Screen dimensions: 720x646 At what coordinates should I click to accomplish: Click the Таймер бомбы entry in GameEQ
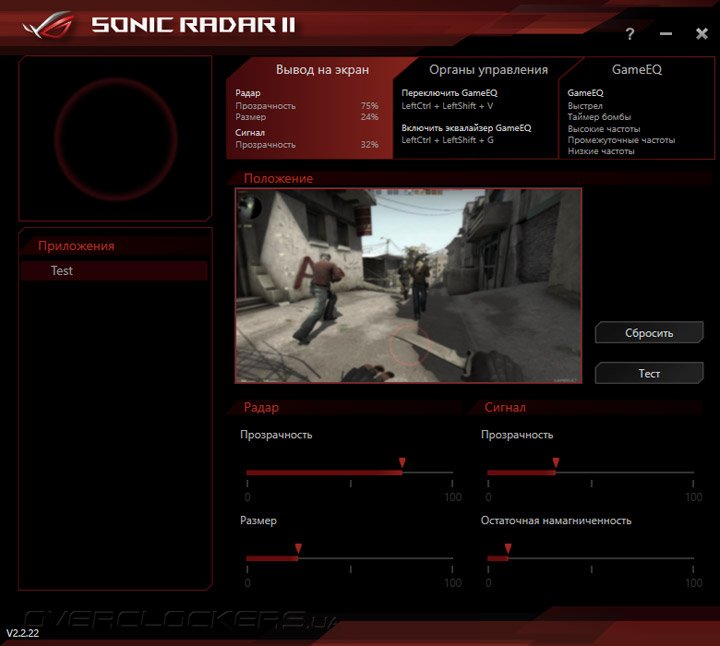pos(599,117)
